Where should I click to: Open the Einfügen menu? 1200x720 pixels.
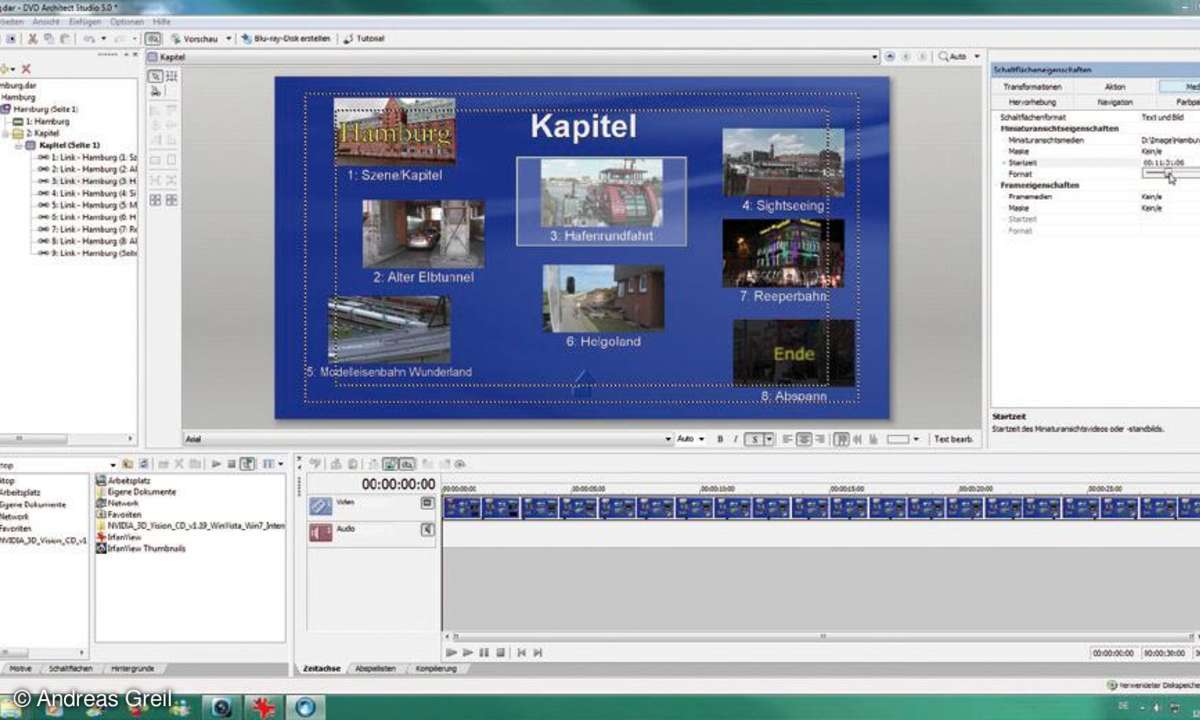85,21
